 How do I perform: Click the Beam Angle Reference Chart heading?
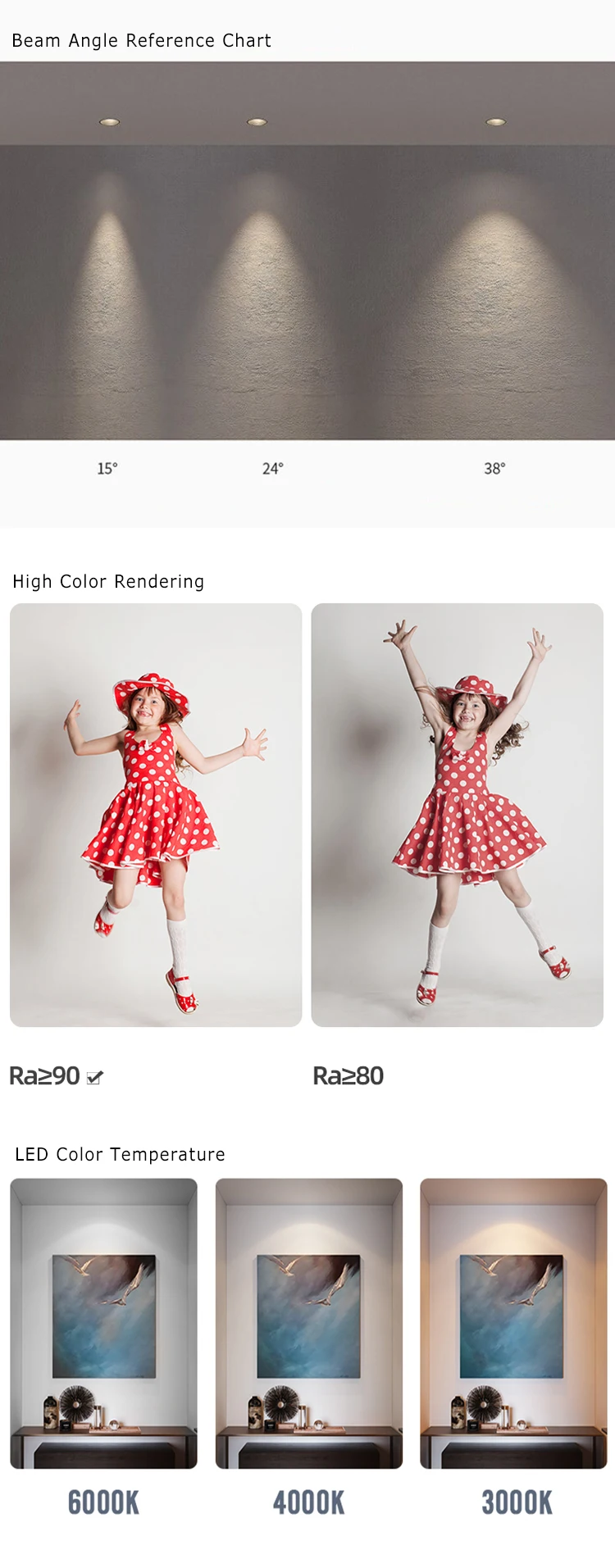(x=141, y=40)
